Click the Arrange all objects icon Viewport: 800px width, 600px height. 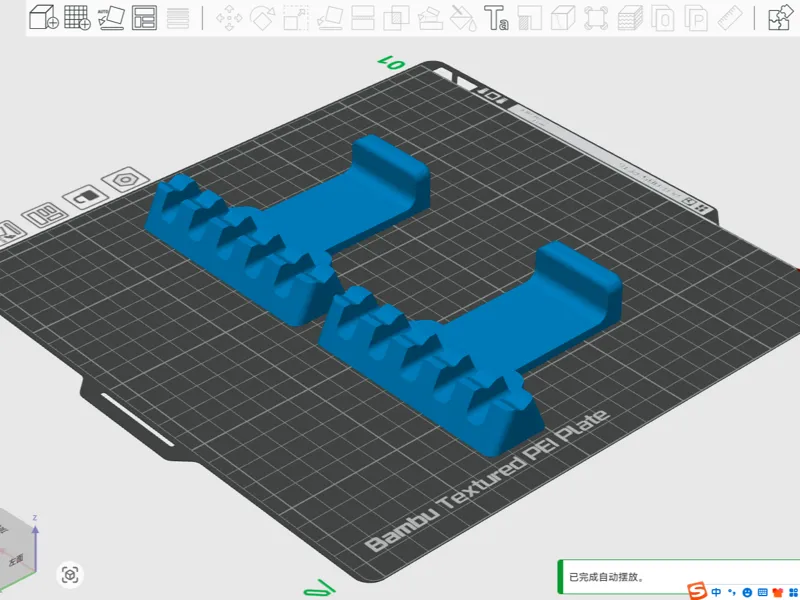pyautogui.click(x=144, y=17)
